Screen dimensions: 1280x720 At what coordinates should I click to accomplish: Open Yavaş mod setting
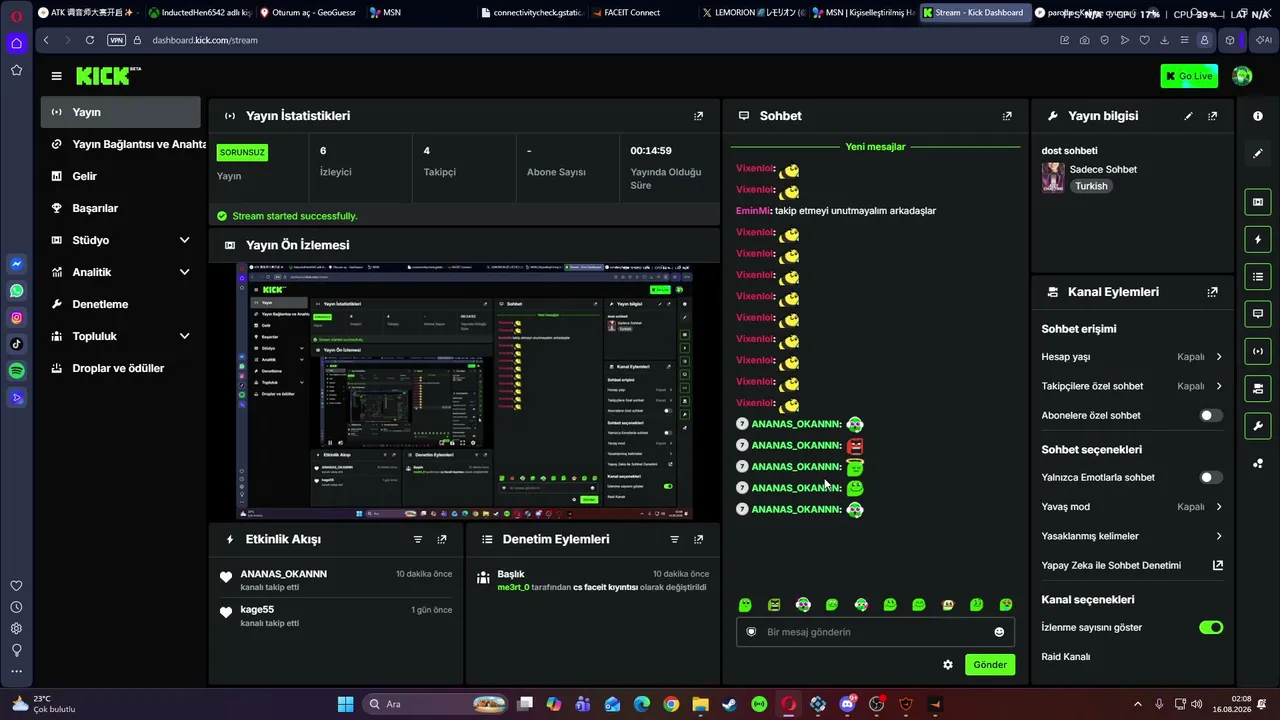[1132, 507]
